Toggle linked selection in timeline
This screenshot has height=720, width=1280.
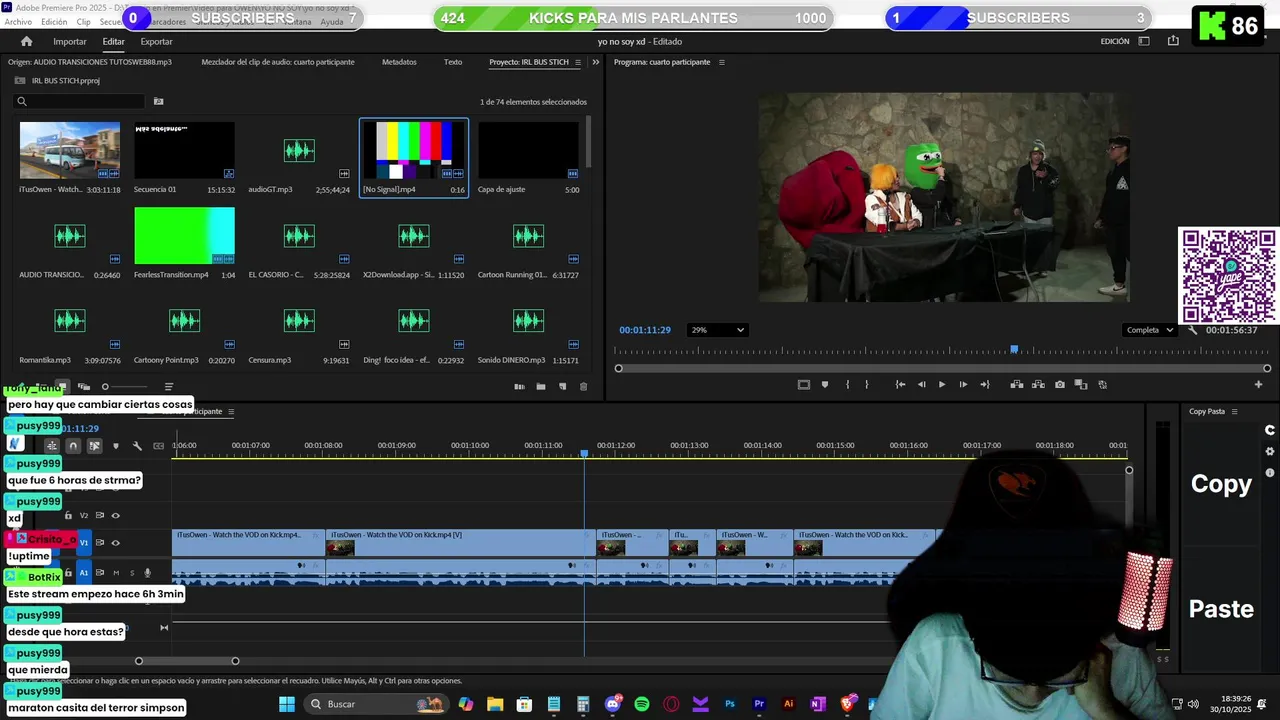95,446
